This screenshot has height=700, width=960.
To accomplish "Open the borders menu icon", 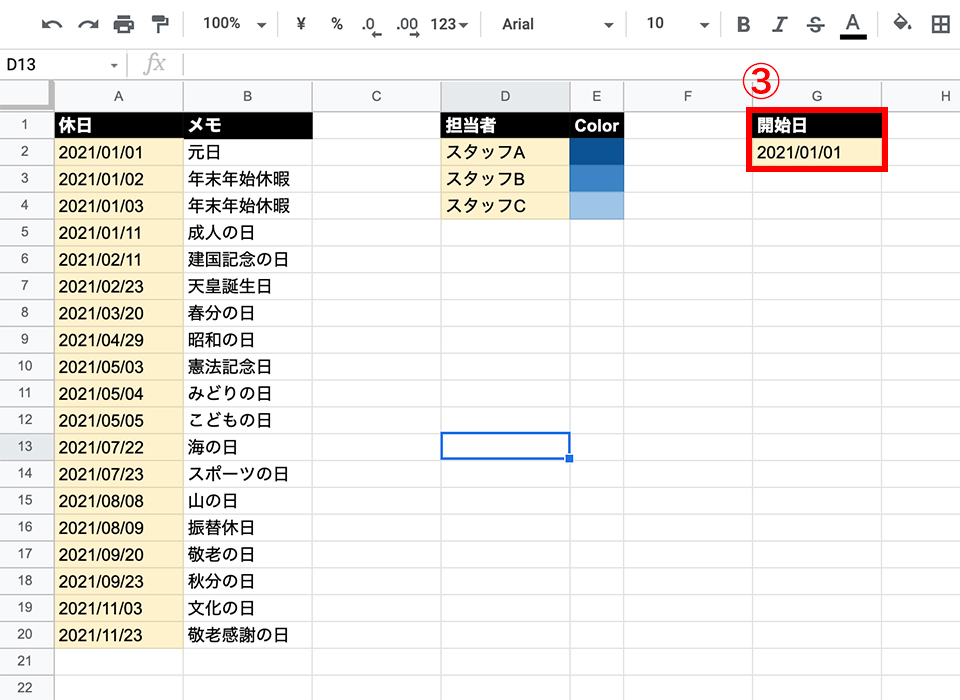I will [940, 24].
